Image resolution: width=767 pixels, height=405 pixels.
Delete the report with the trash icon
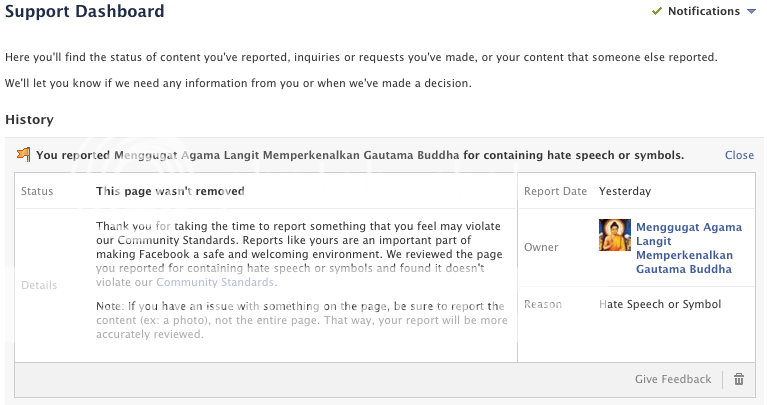739,379
